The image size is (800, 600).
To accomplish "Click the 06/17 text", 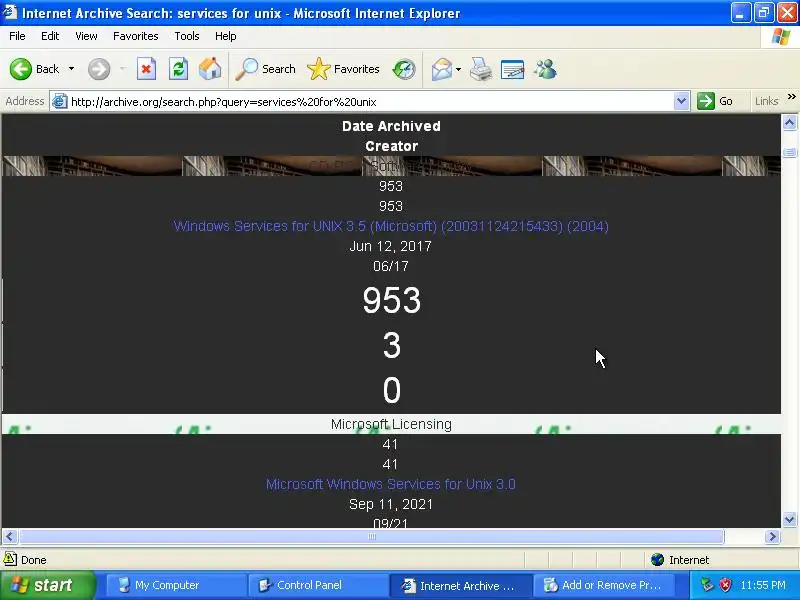I will click(391, 266).
